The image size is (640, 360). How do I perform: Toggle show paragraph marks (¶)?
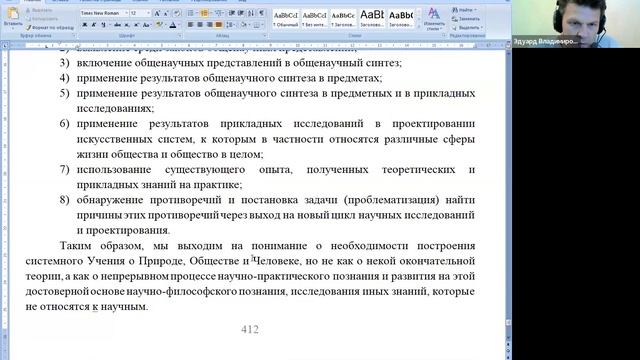tap(261, 13)
